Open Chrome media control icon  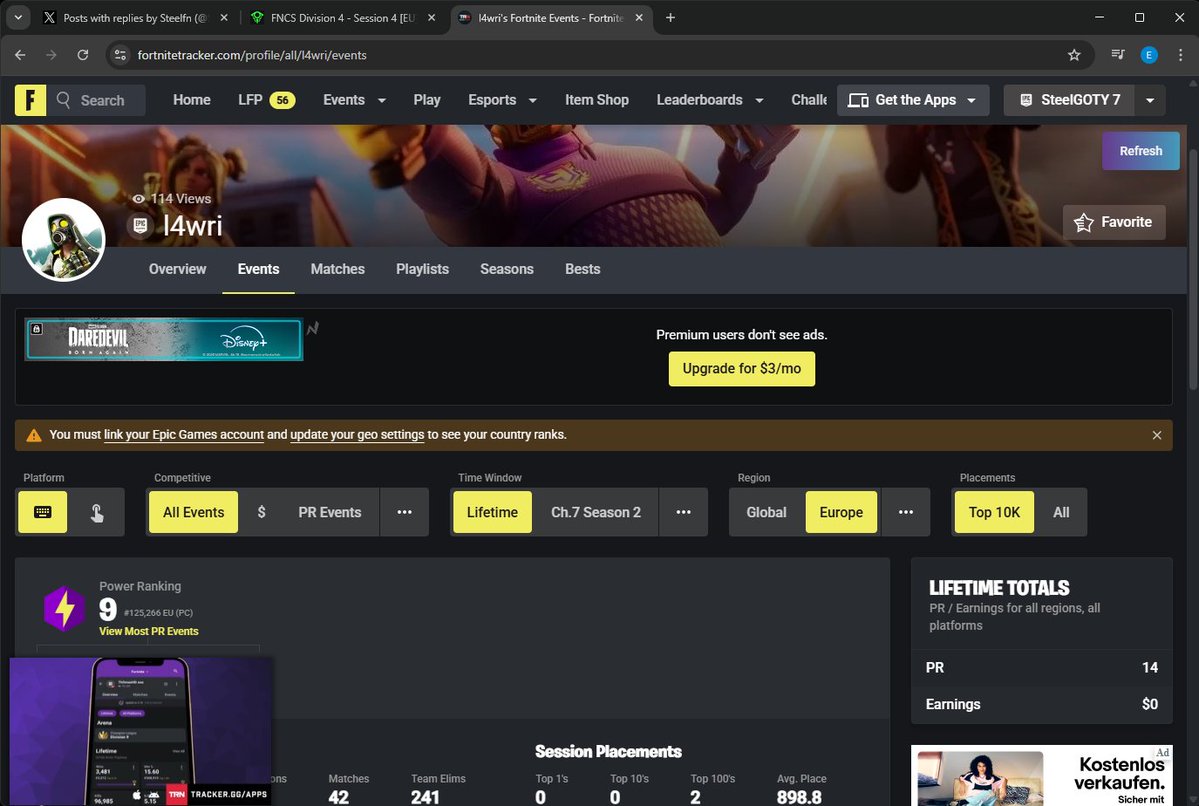[x=1118, y=55]
